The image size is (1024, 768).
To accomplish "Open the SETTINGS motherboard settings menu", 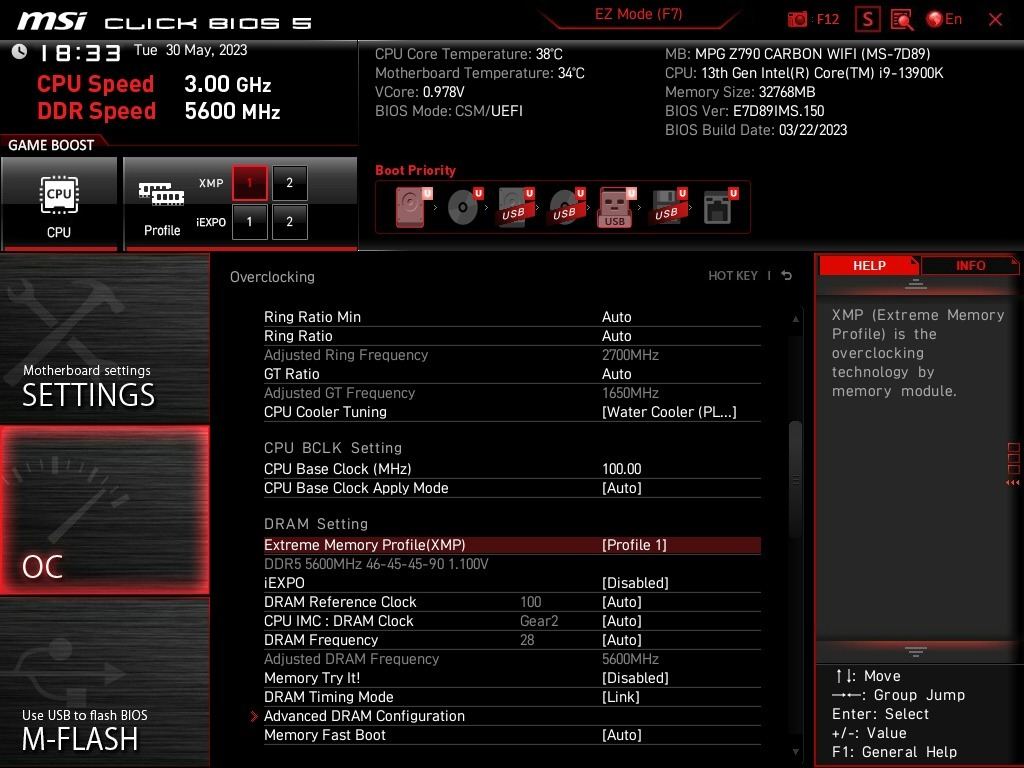I will 104,340.
